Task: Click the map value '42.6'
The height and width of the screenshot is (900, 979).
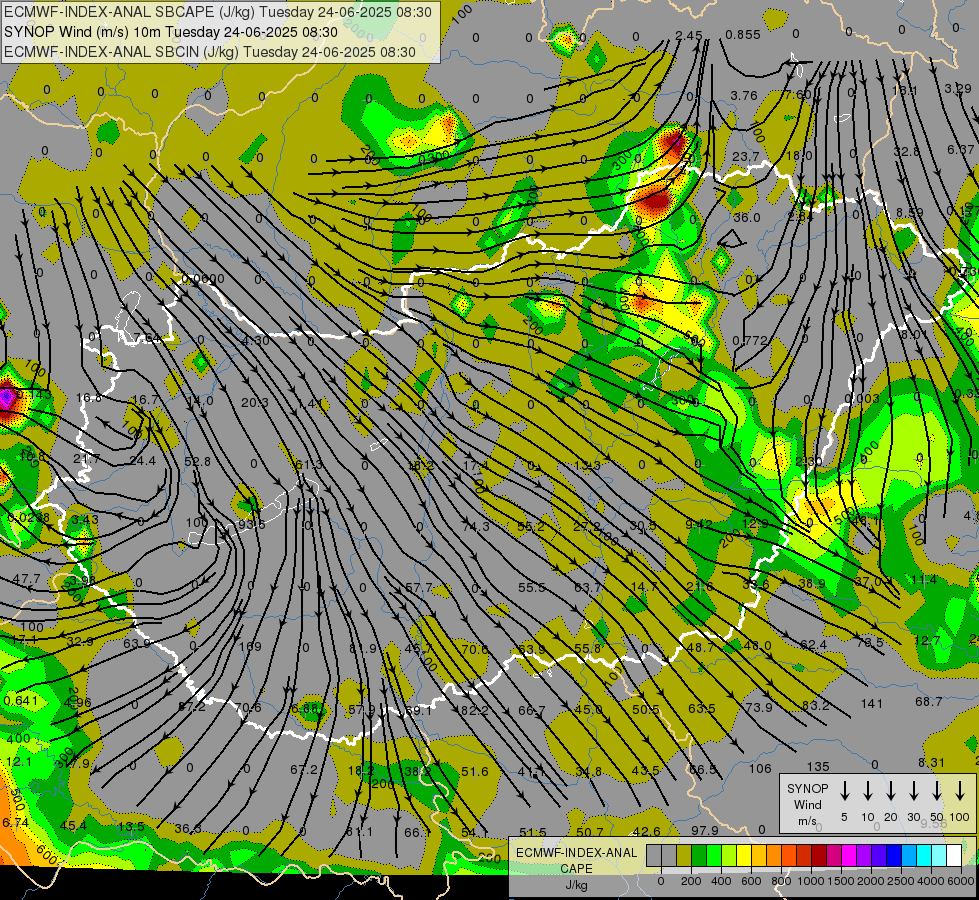Action: click(x=646, y=831)
